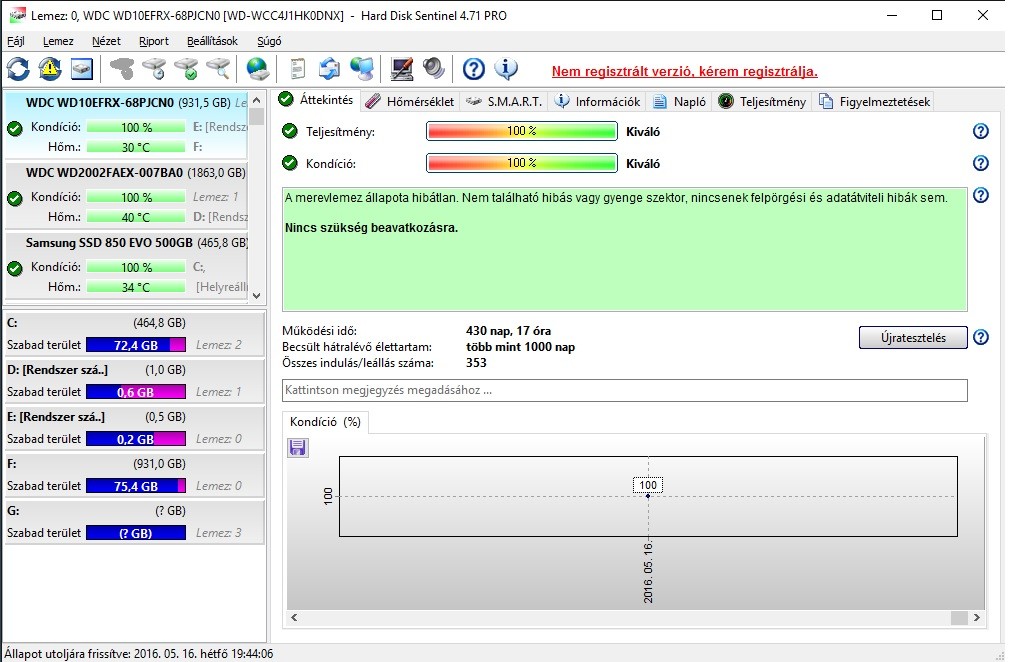Click the (? GB) free space bar of G:

point(136,533)
